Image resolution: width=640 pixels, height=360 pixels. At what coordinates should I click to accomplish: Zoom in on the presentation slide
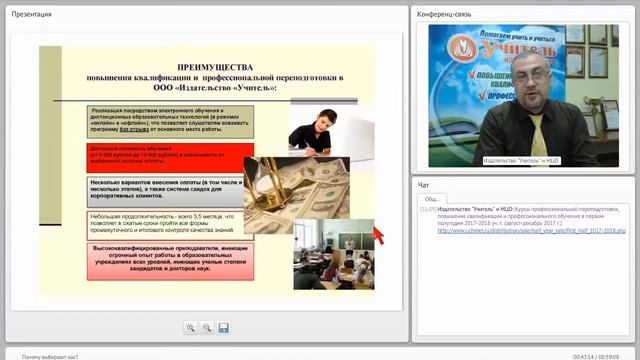(190, 328)
